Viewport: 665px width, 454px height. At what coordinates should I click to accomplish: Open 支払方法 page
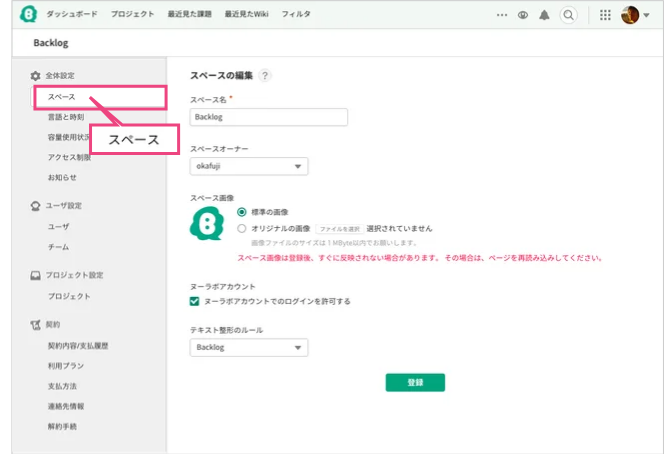(62, 386)
